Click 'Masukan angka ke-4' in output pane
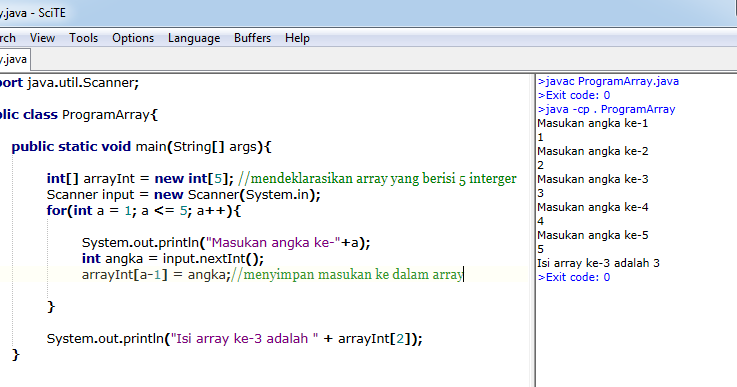Image resolution: width=737 pixels, height=387 pixels. coord(593,207)
